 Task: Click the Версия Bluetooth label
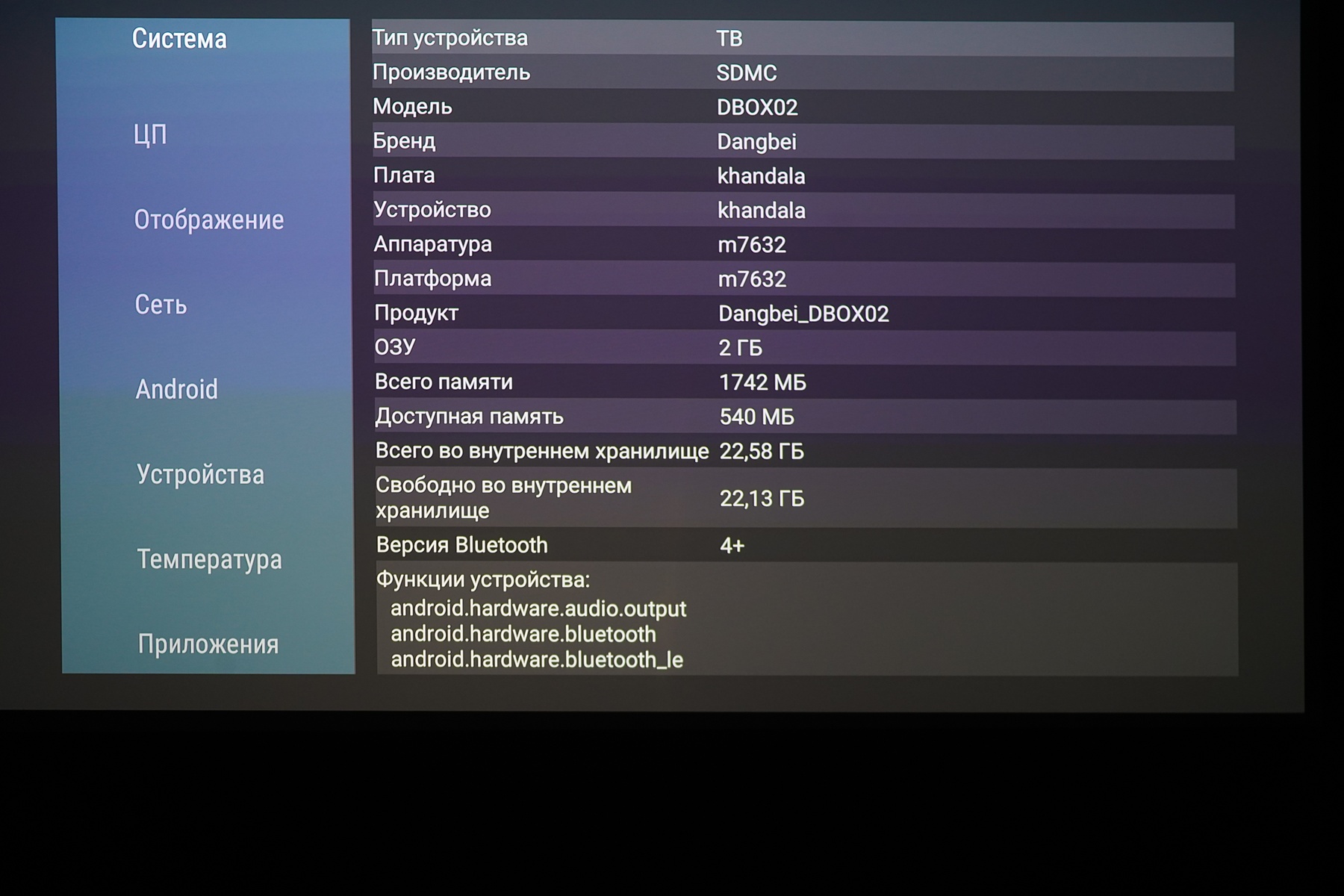(x=462, y=545)
